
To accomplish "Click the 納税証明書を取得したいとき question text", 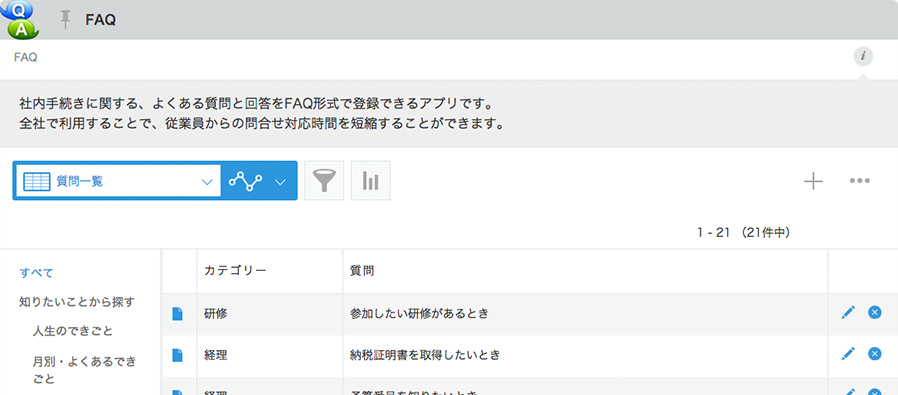I will pyautogui.click(x=425, y=356).
